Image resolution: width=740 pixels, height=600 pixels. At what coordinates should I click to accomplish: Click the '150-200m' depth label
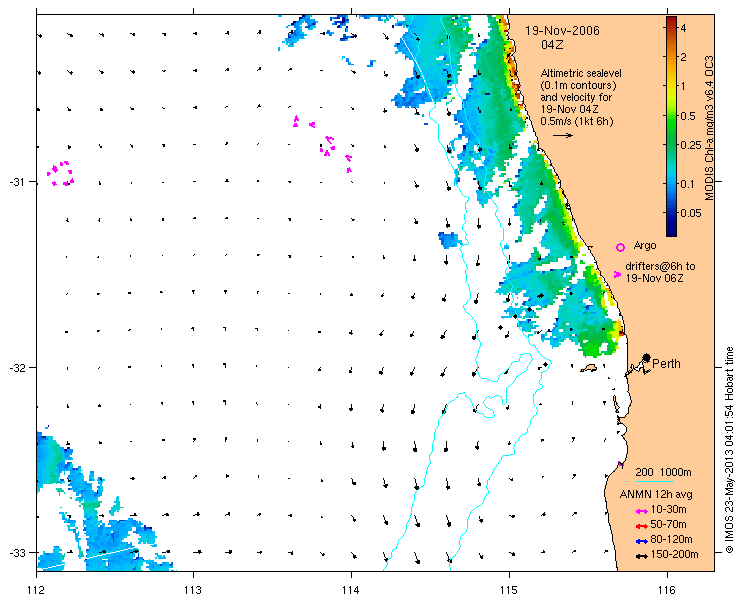coord(674,555)
